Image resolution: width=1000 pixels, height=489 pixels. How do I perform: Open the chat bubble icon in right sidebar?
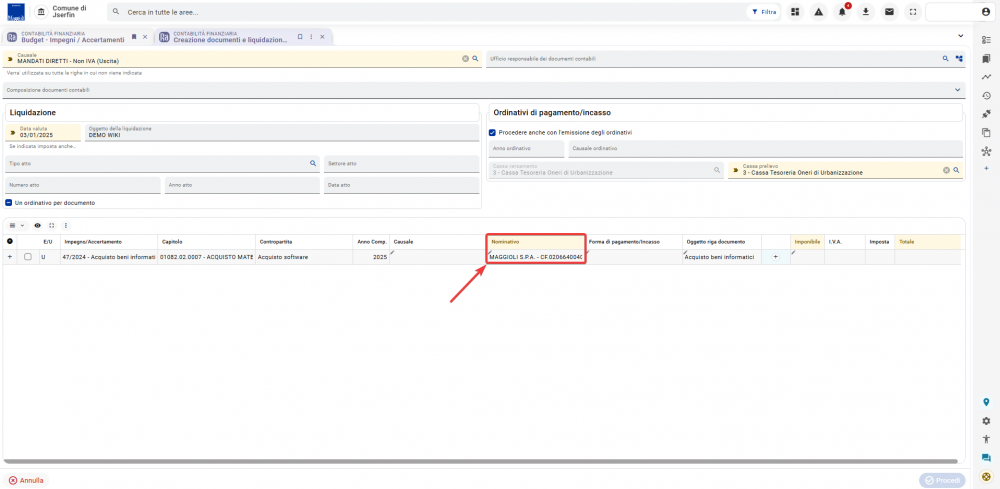point(986,458)
